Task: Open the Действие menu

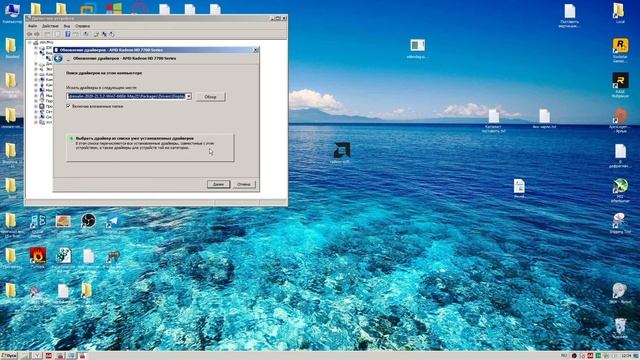Action: (x=50, y=26)
